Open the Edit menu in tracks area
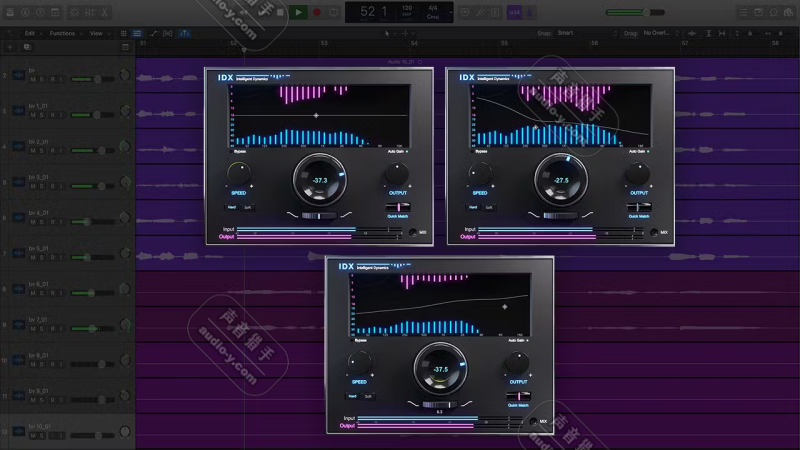The width and height of the screenshot is (800, 450). (30, 33)
